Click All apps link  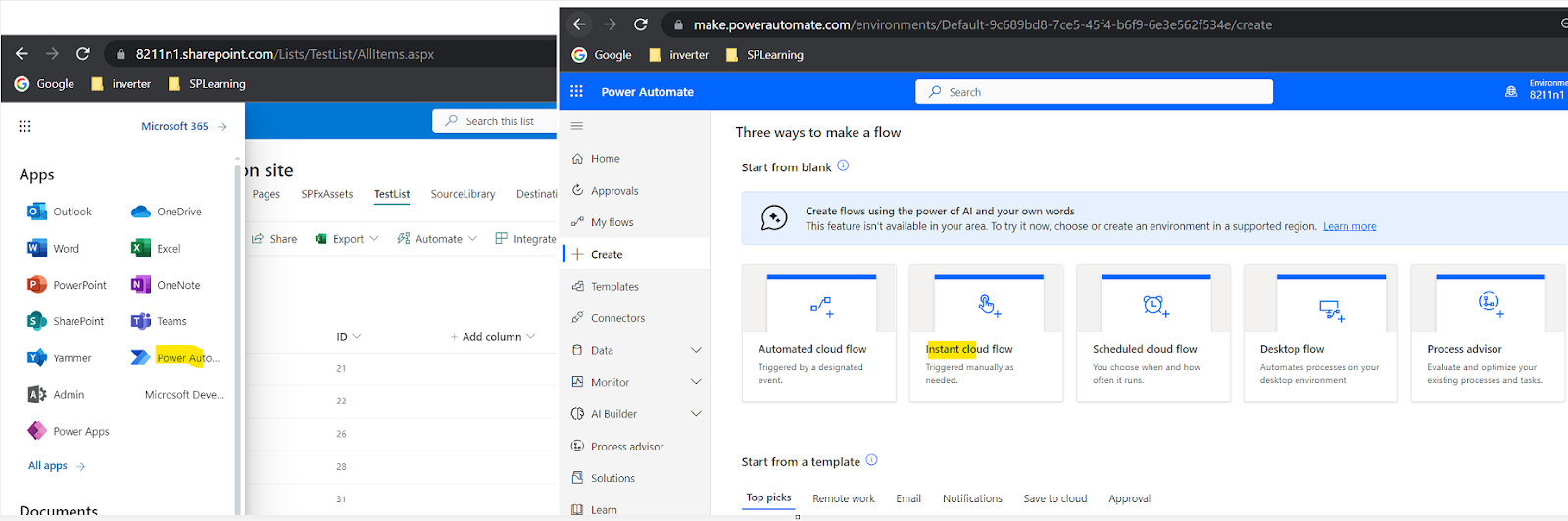57,465
